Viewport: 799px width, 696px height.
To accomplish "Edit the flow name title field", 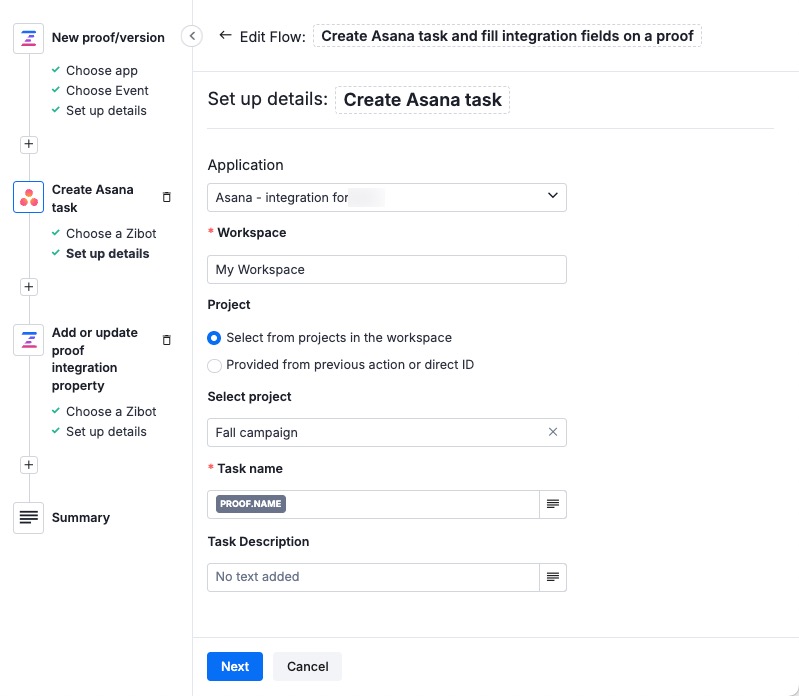I will point(507,36).
